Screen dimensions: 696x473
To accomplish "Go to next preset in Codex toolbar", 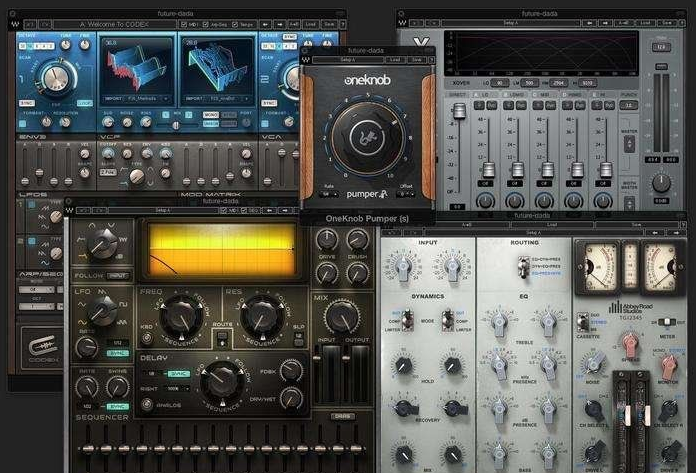I will point(280,24).
